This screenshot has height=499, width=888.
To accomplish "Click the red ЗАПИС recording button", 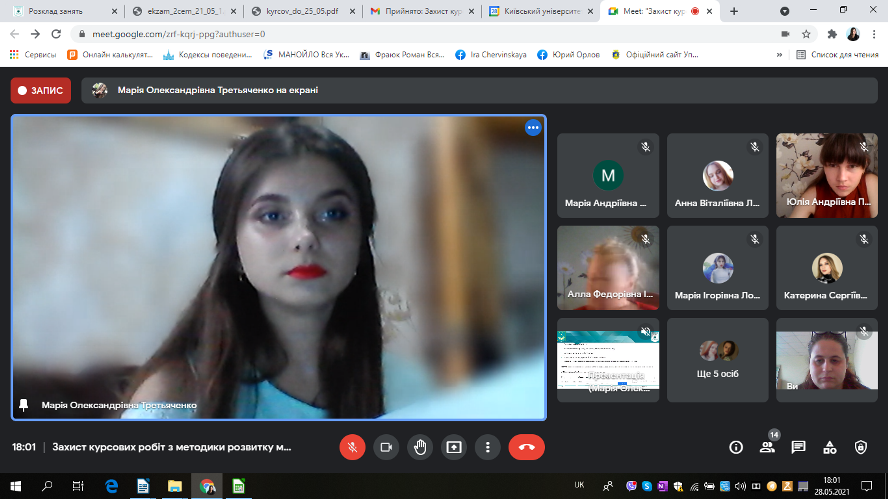I will point(40,90).
